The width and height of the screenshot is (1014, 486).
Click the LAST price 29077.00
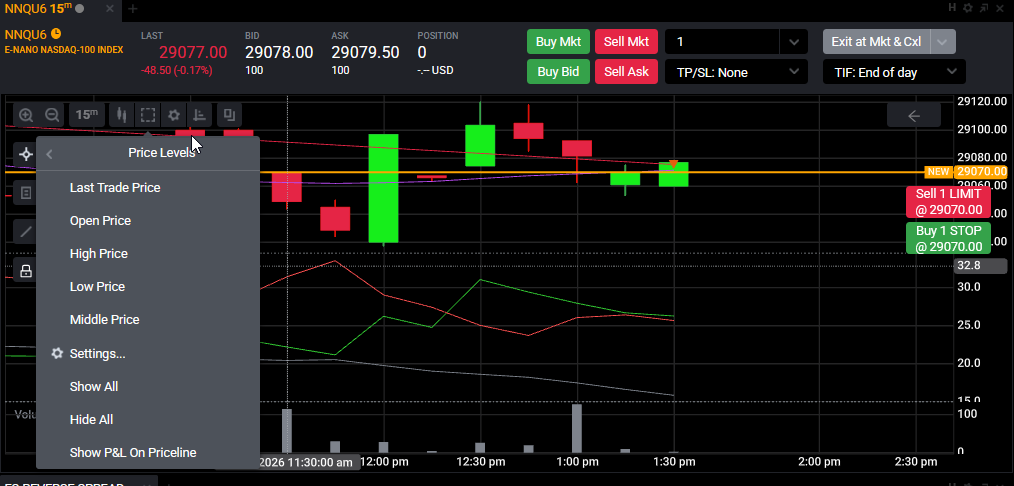pyautogui.click(x=193, y=52)
